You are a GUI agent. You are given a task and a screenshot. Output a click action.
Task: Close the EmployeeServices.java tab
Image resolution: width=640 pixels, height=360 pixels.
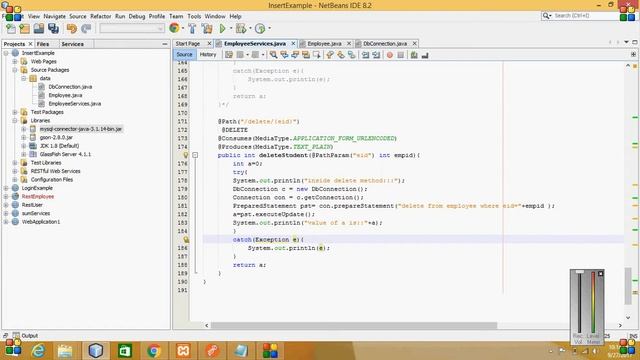[293, 43]
